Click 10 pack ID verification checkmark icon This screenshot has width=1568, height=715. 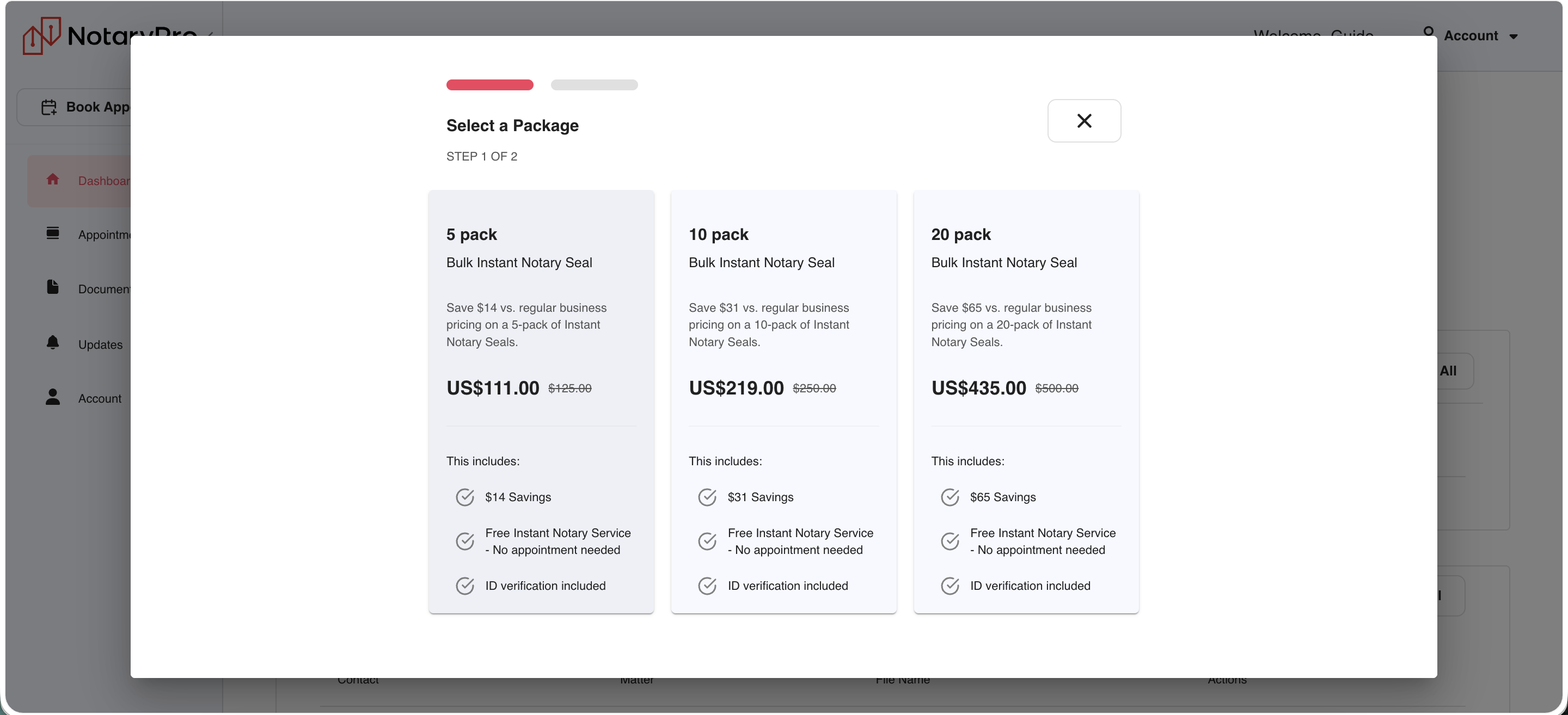click(707, 586)
